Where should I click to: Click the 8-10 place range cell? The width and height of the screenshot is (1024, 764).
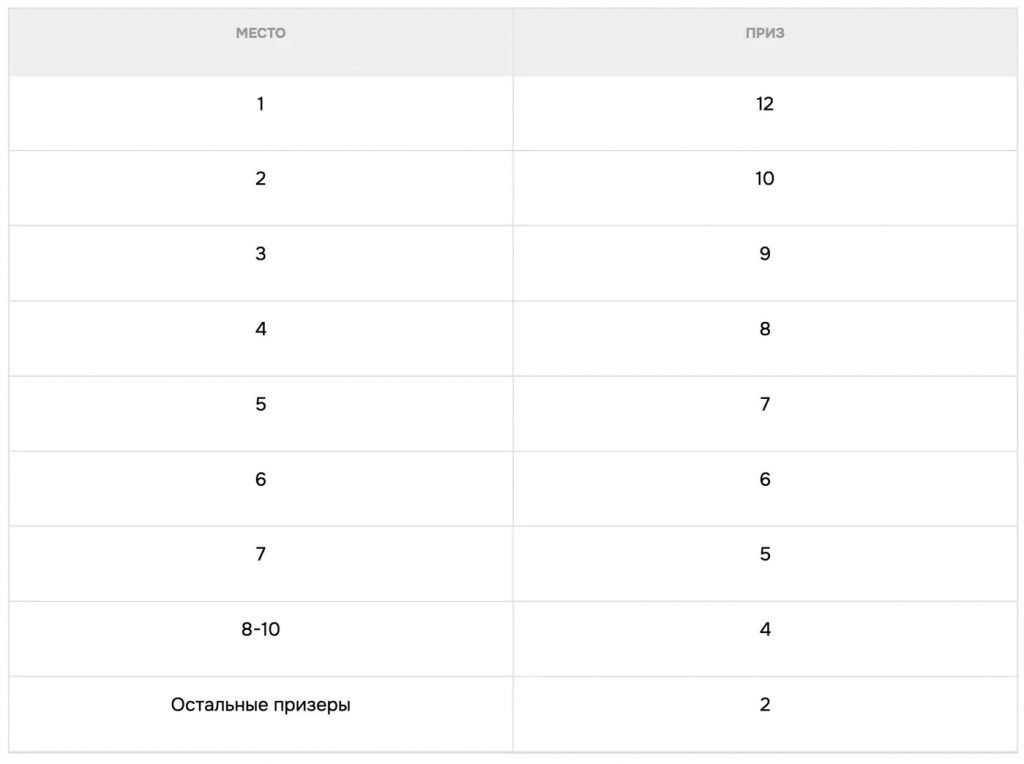(x=261, y=630)
